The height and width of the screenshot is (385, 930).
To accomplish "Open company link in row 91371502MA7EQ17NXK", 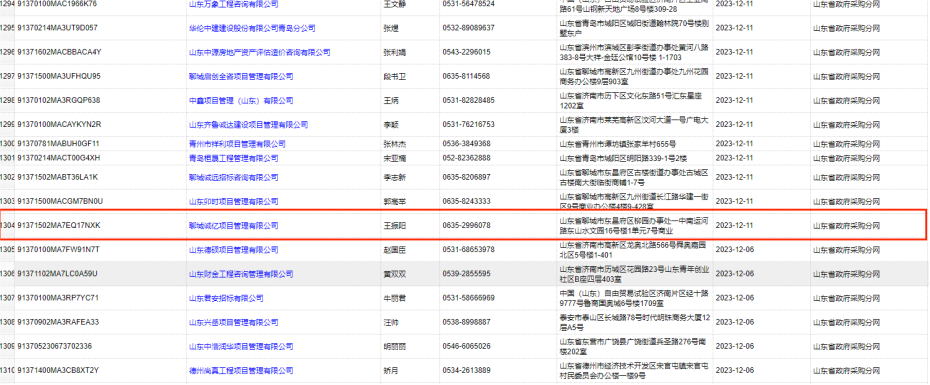I will click(233, 225).
